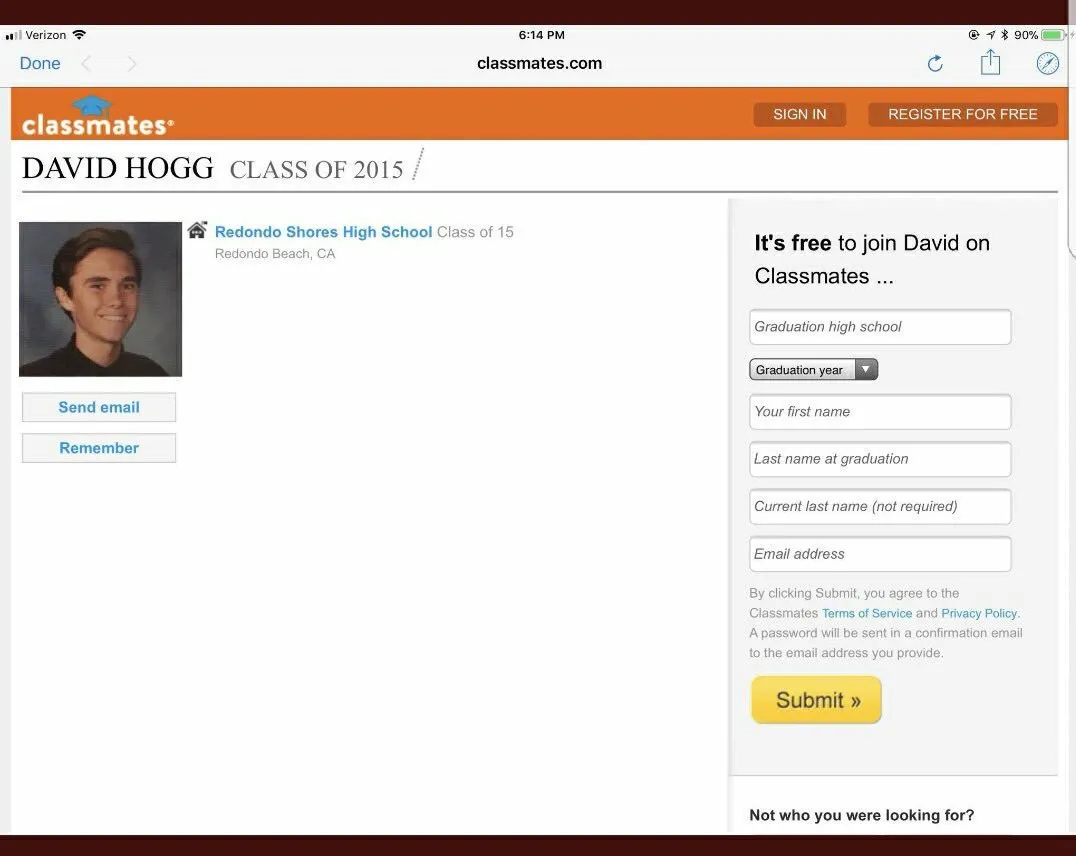Tap Done to close the browser
This screenshot has width=1076, height=856.
[40, 63]
